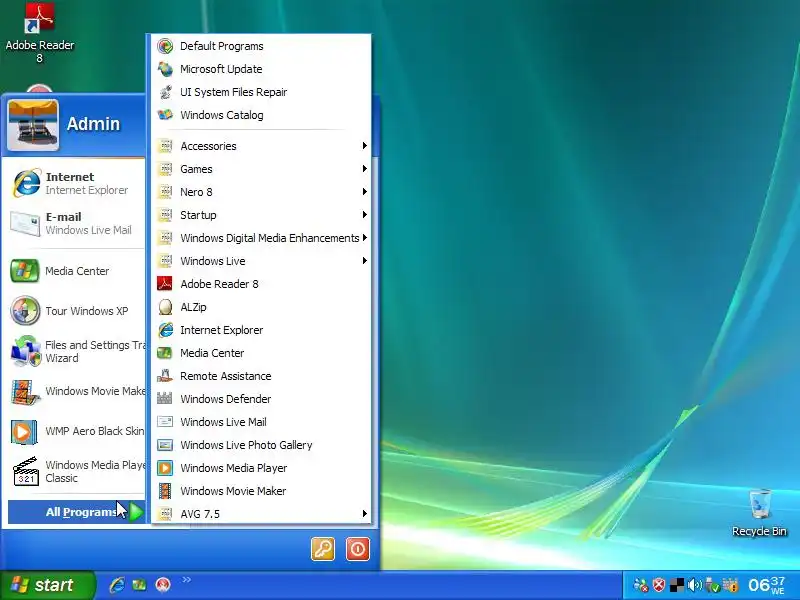Click the Admin user name
Viewport: 800px width, 600px height.
[x=93, y=124]
